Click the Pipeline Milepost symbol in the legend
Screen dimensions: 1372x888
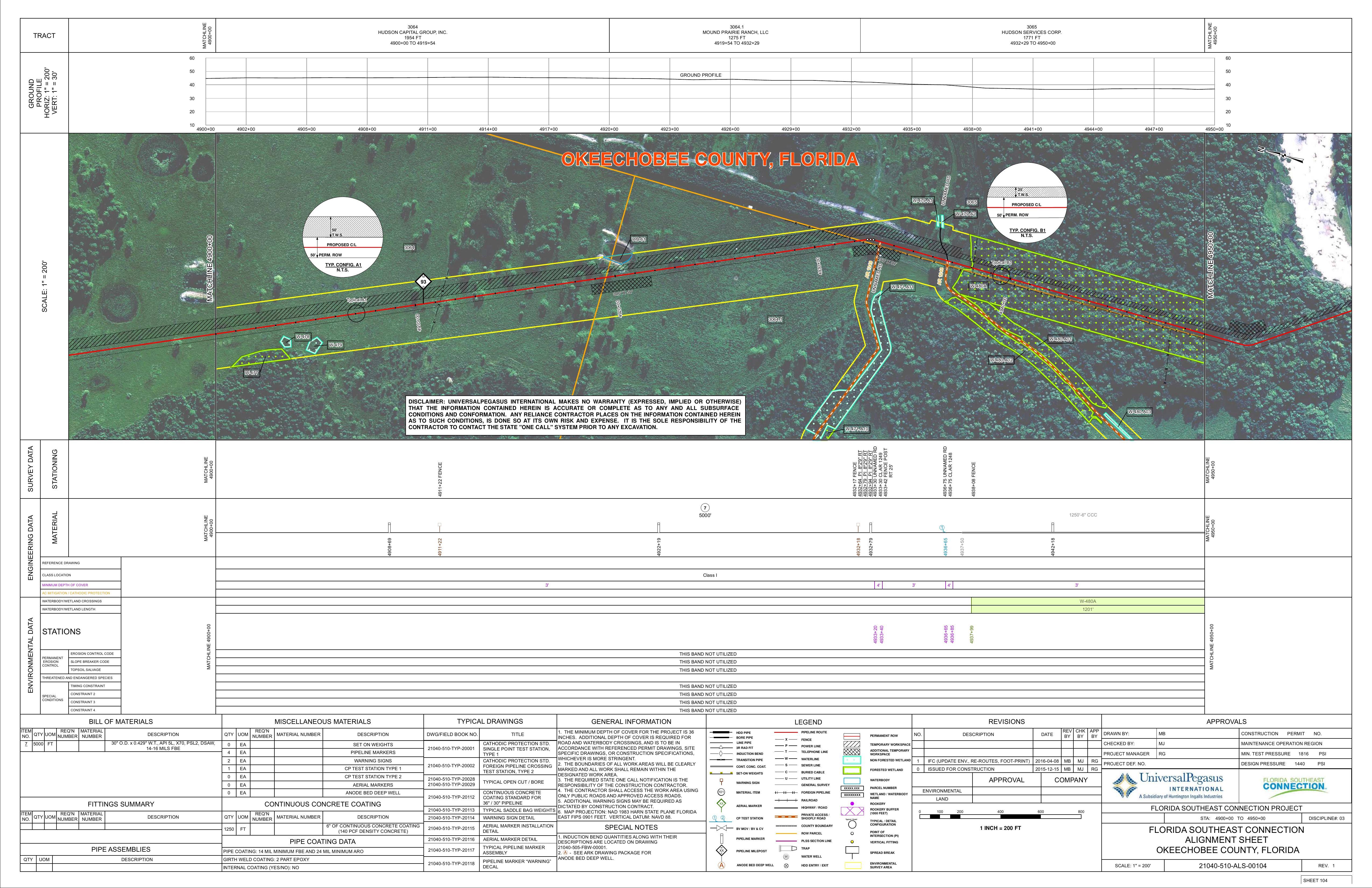722,851
